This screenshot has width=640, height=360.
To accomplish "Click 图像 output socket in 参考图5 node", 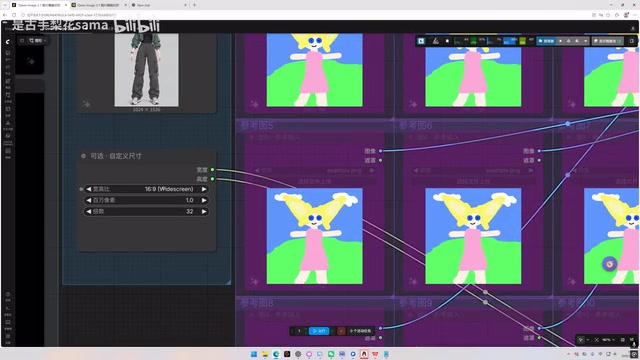I will coord(380,151).
